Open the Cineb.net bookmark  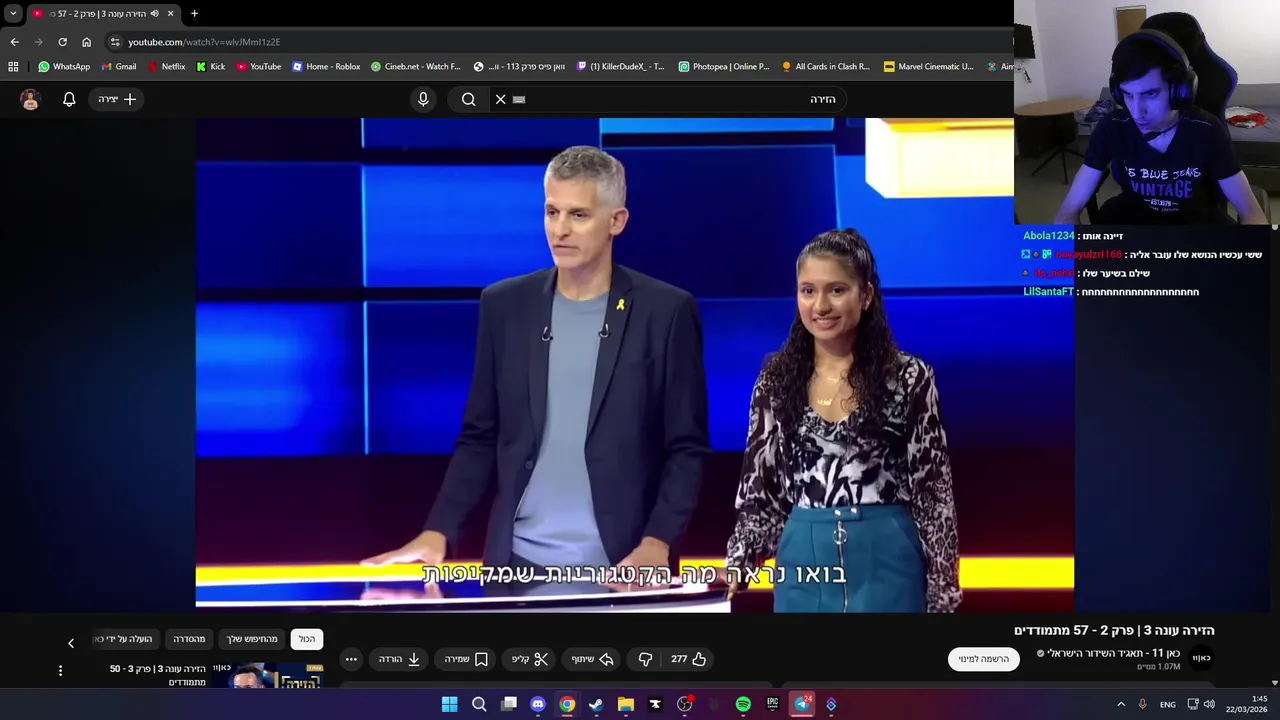click(x=416, y=67)
